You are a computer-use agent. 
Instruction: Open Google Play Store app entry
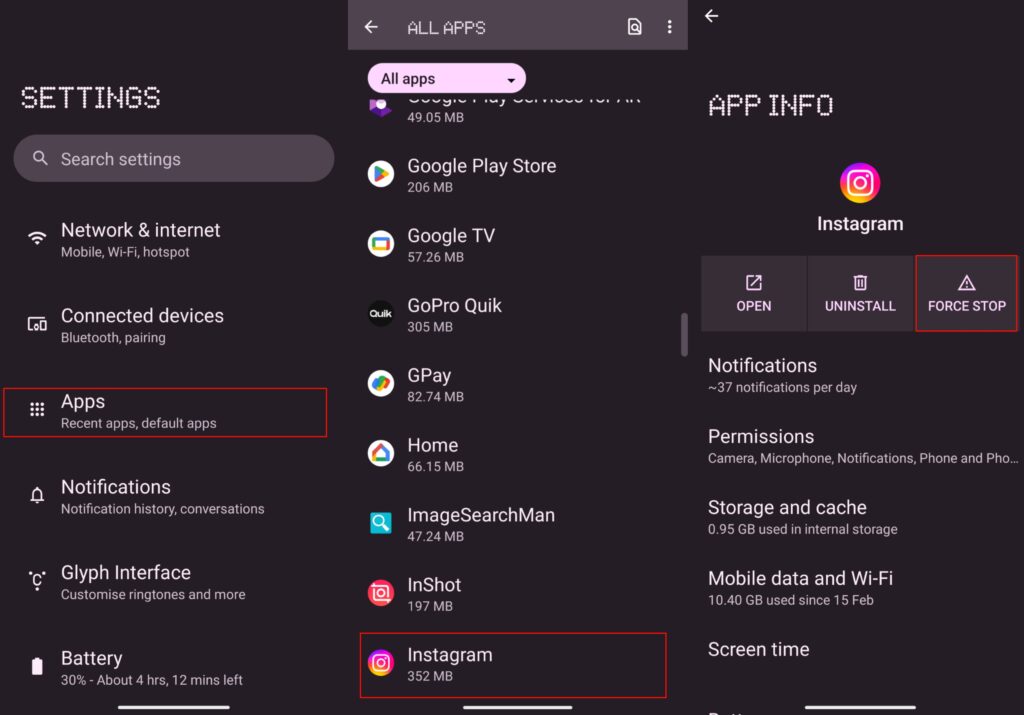click(517, 175)
